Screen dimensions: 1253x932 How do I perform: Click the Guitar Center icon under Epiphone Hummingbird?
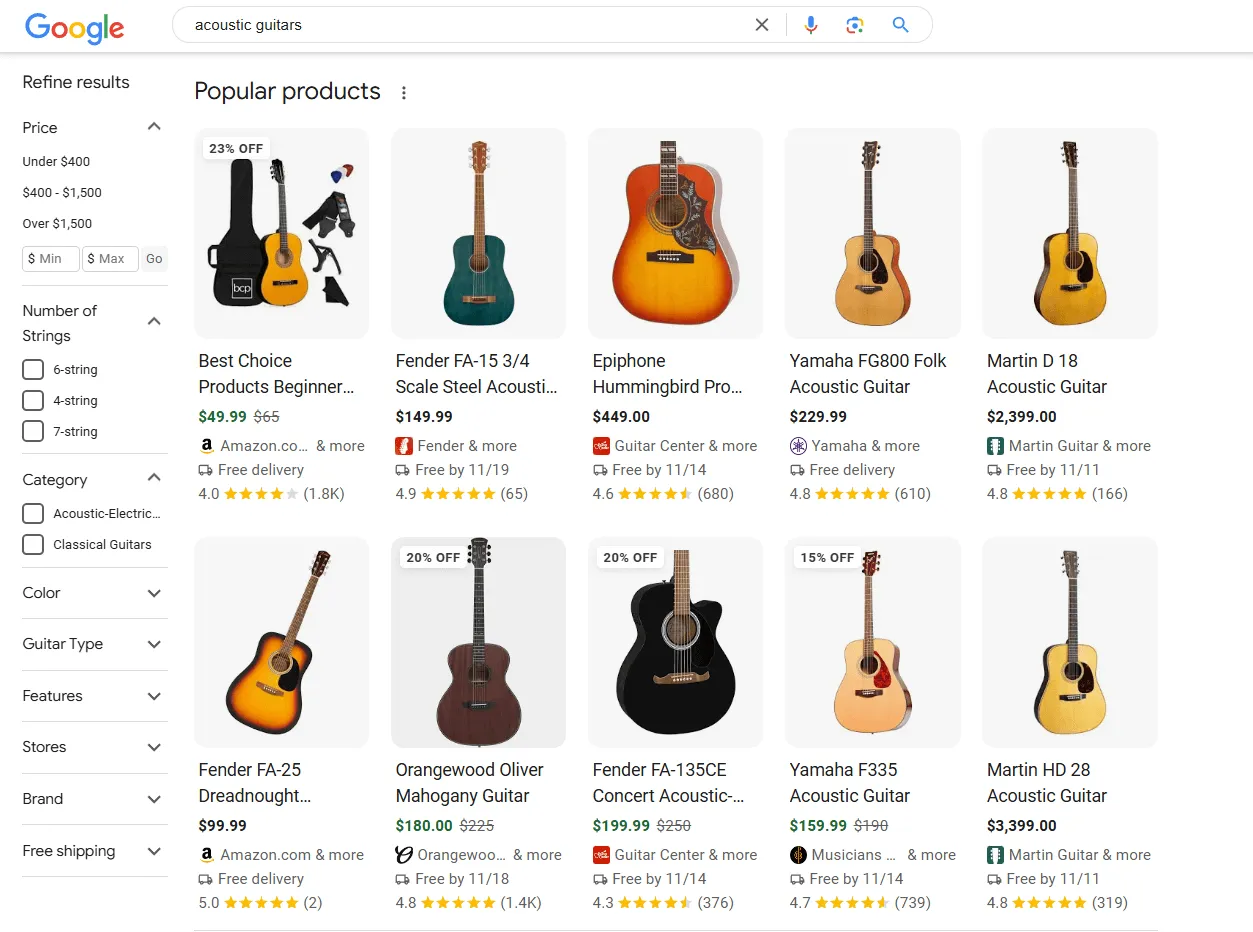coord(601,445)
